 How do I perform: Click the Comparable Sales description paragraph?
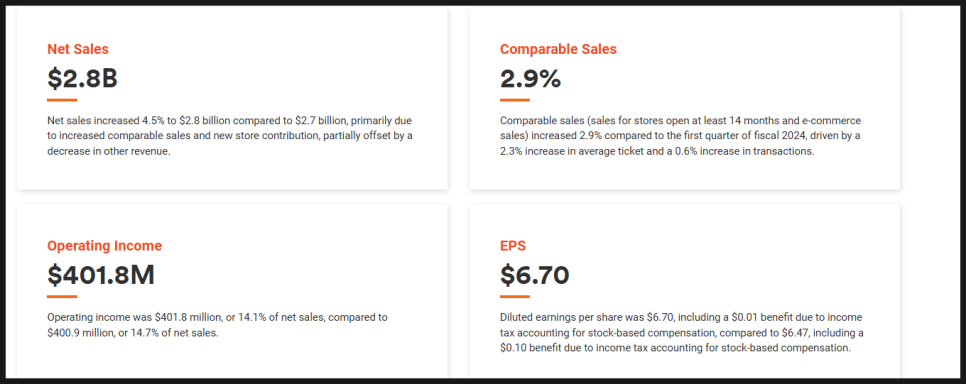point(681,136)
